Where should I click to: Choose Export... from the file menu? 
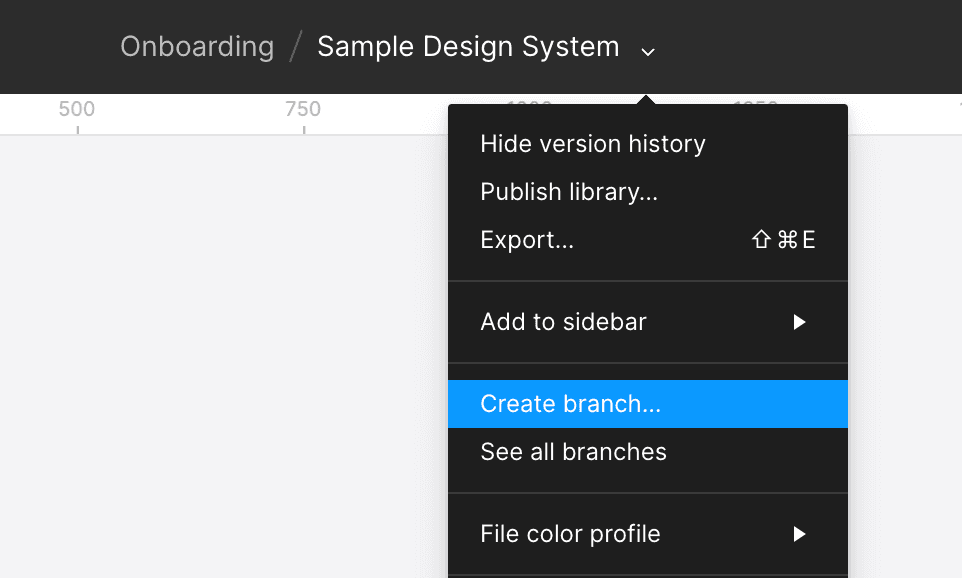pos(648,240)
